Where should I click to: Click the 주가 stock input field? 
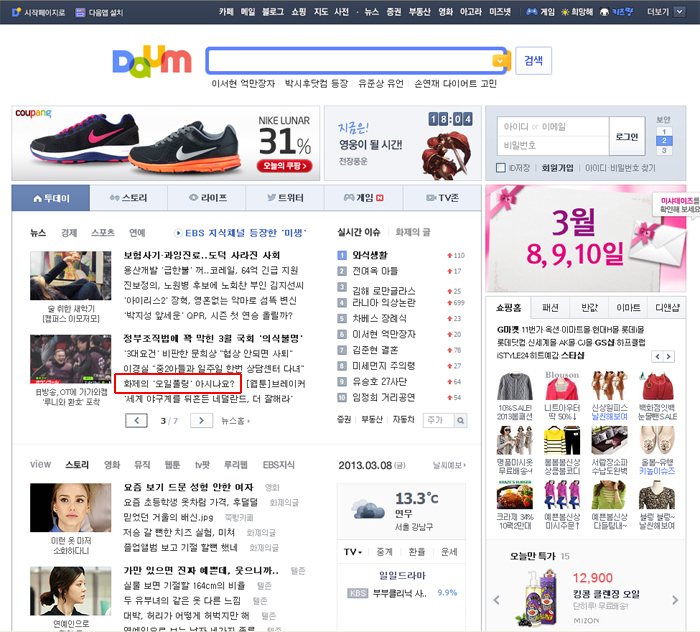point(438,420)
